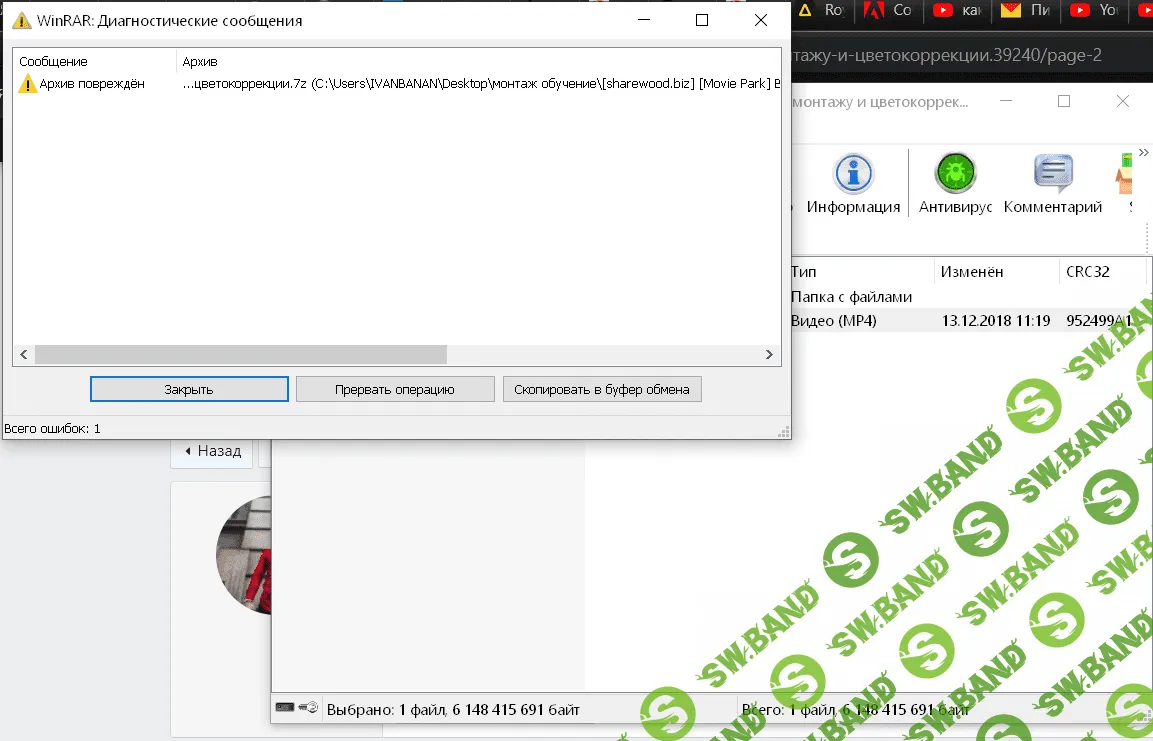Click the disk drive icon in status bar
The image size is (1153, 741).
point(285,708)
